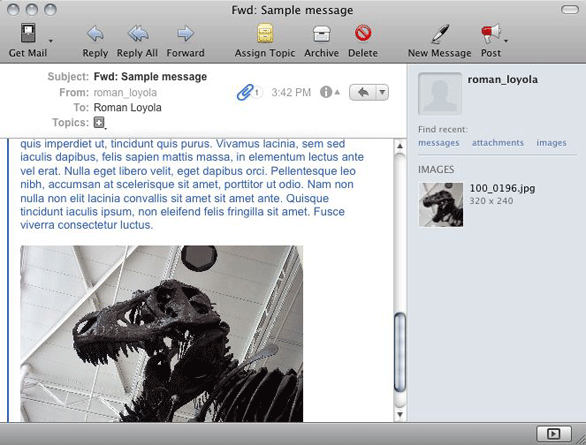Show recent images link
This screenshot has height=445, width=586.
pos(551,143)
